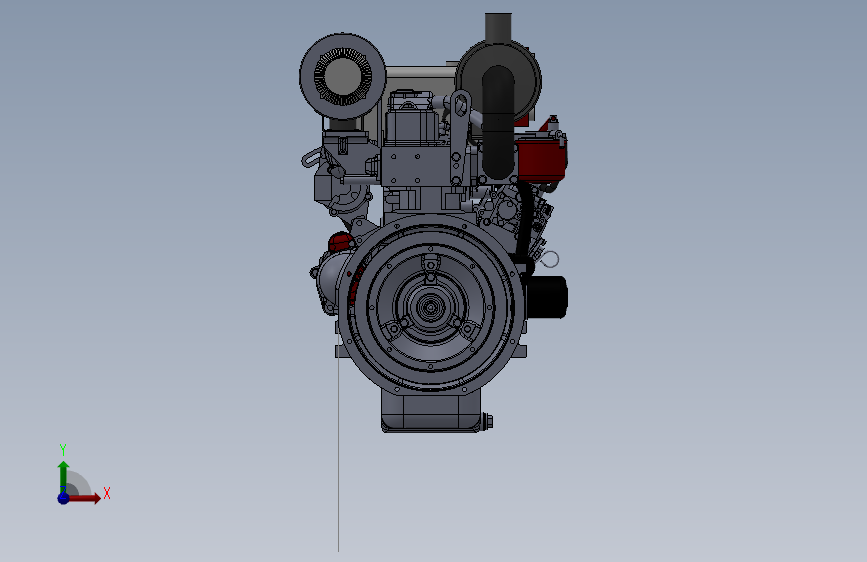867x562 pixels.
Task: Click the green Y axis arrow of the triad
Action: pyautogui.click(x=63, y=476)
